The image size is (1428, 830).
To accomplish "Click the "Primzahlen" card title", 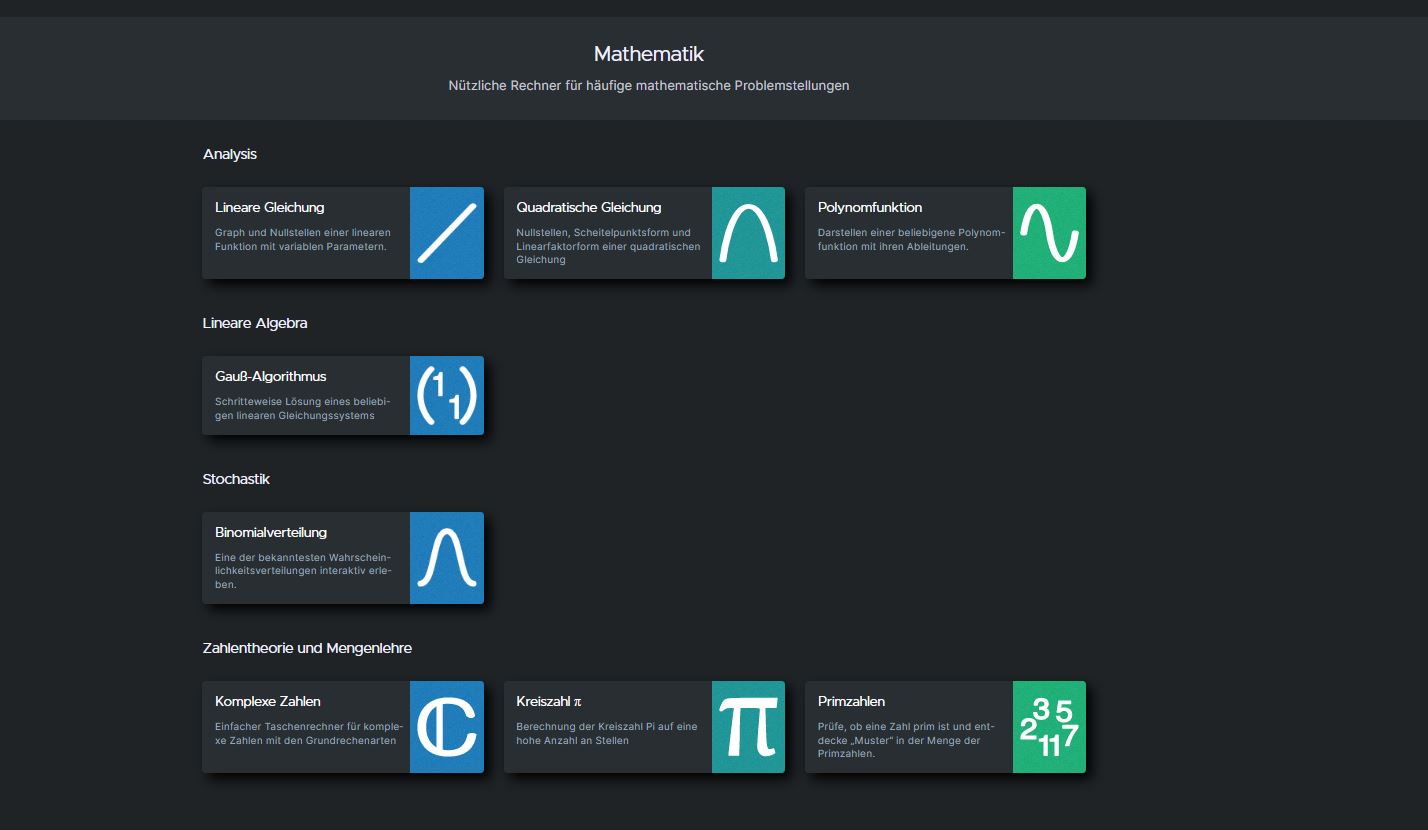I will click(x=851, y=702).
